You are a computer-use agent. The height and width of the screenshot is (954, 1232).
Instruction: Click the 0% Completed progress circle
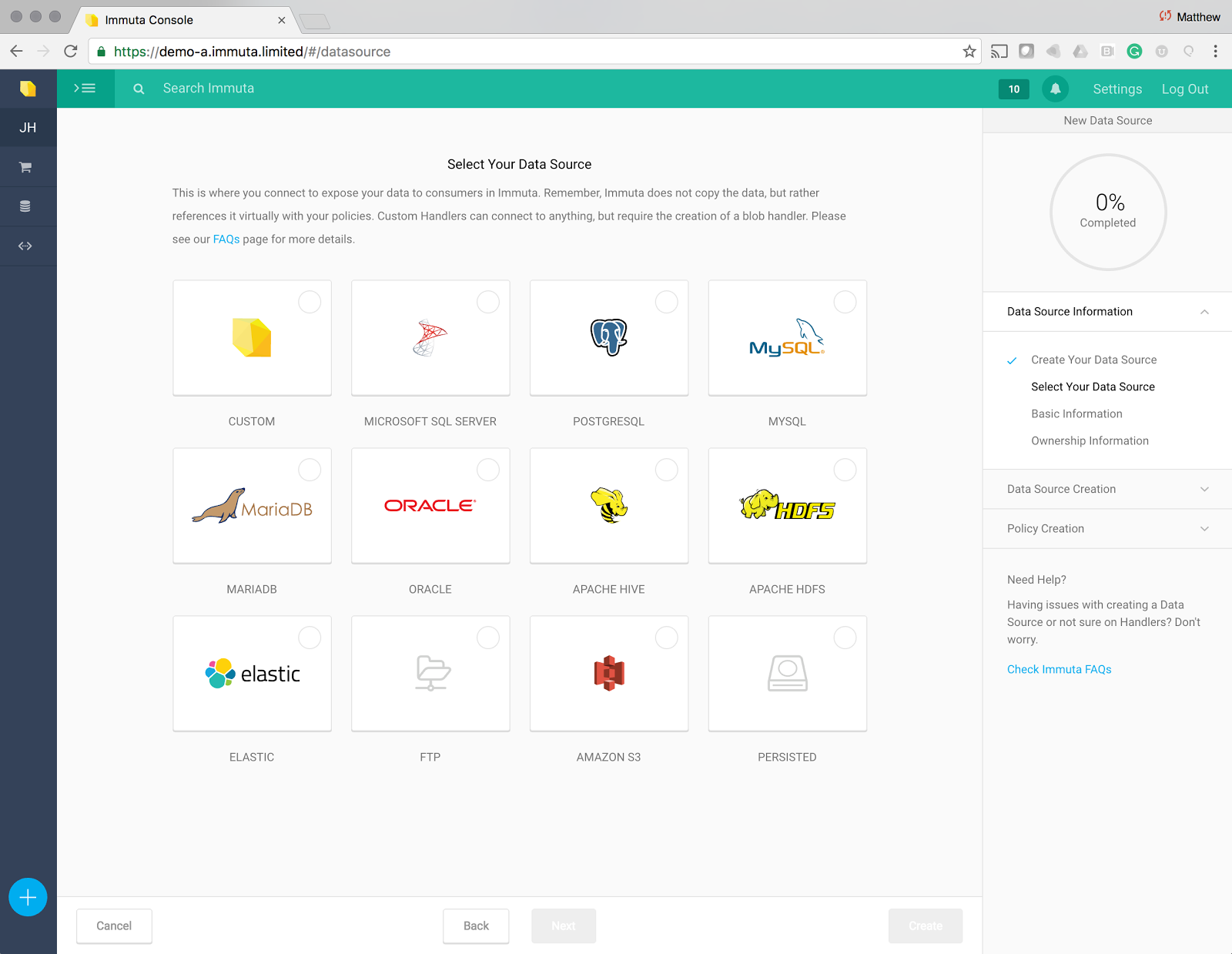click(1108, 212)
